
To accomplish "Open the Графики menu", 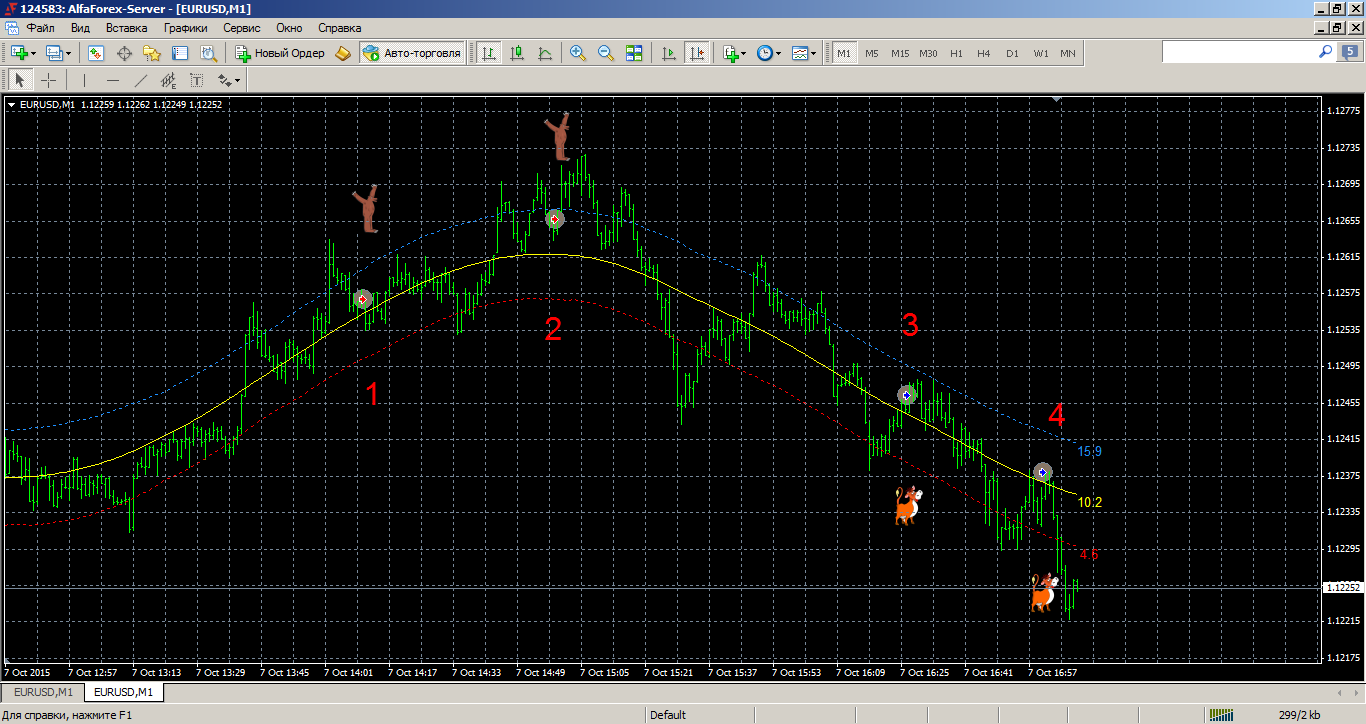I will coord(186,28).
